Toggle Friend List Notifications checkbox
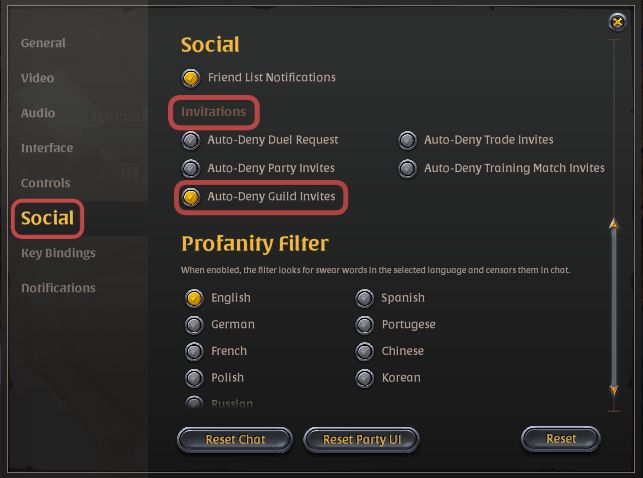Viewport: 643px width, 478px height. (191, 77)
